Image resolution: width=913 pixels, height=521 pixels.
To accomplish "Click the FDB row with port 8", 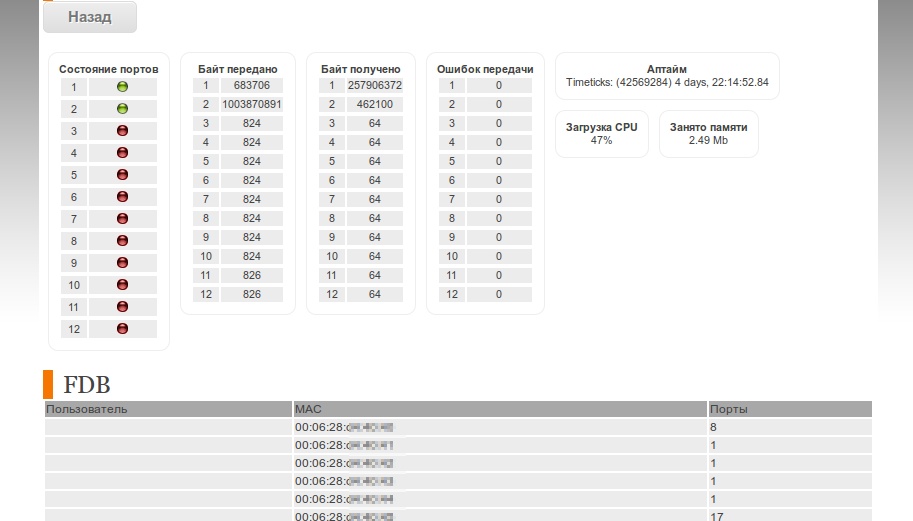I will [458, 427].
